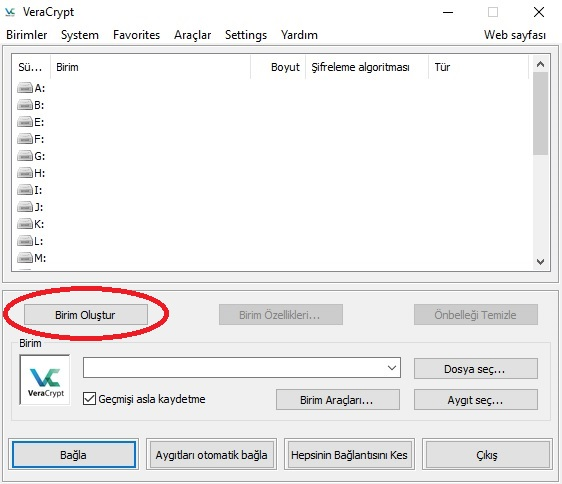Select drive J: icon in list
This screenshot has width=562, height=484.
click(x=25, y=207)
